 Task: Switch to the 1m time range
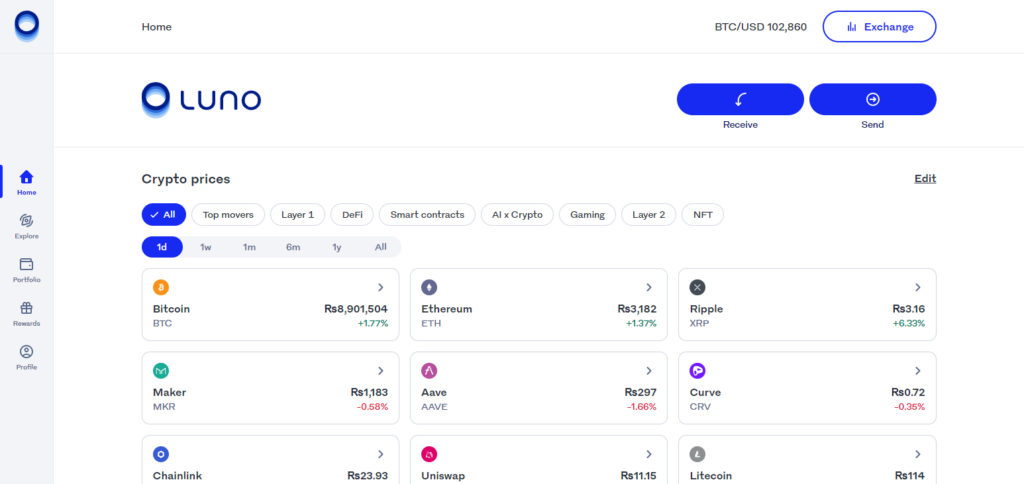tap(249, 247)
